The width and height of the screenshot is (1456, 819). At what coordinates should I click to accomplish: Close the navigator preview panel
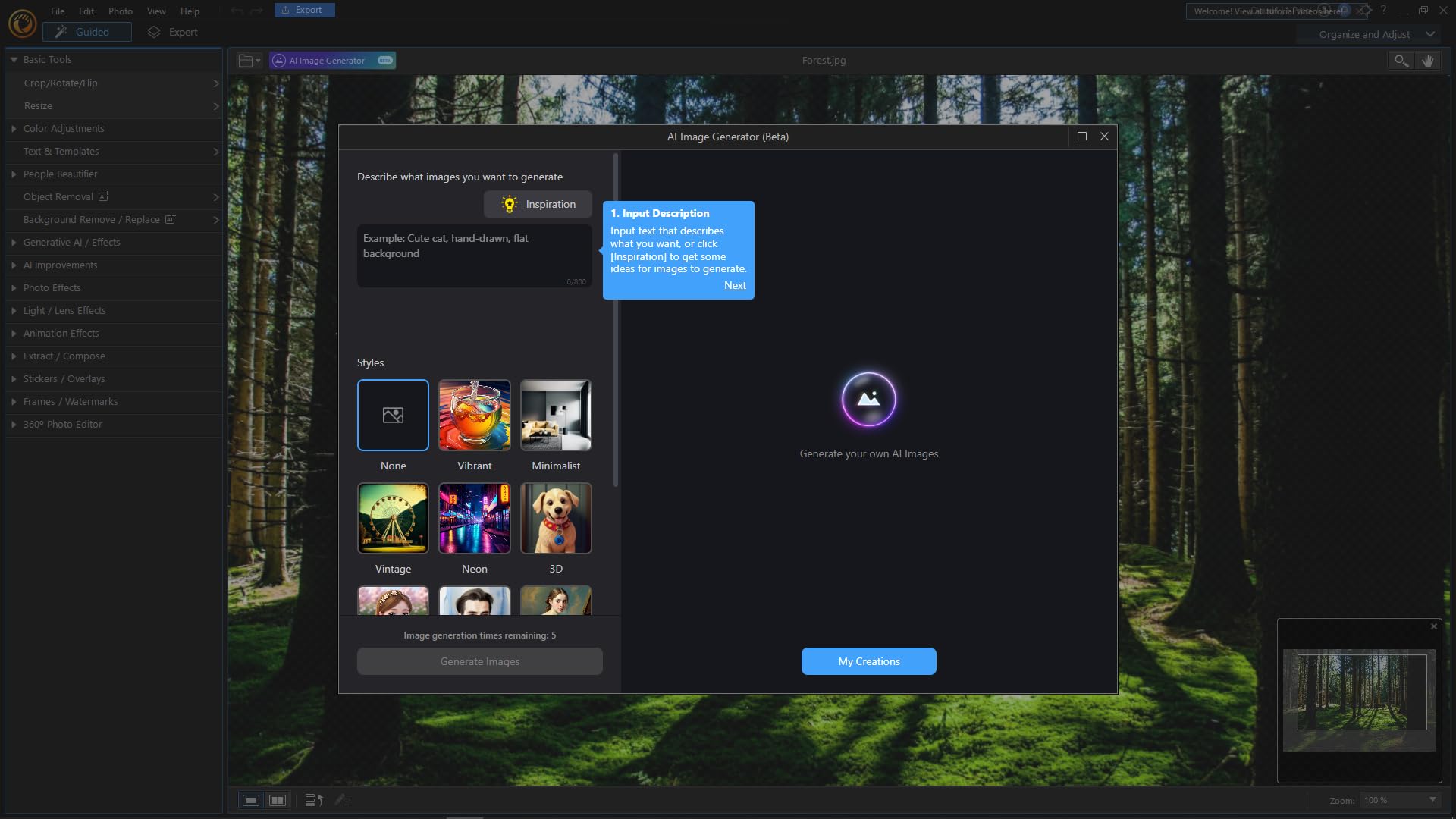1433,626
